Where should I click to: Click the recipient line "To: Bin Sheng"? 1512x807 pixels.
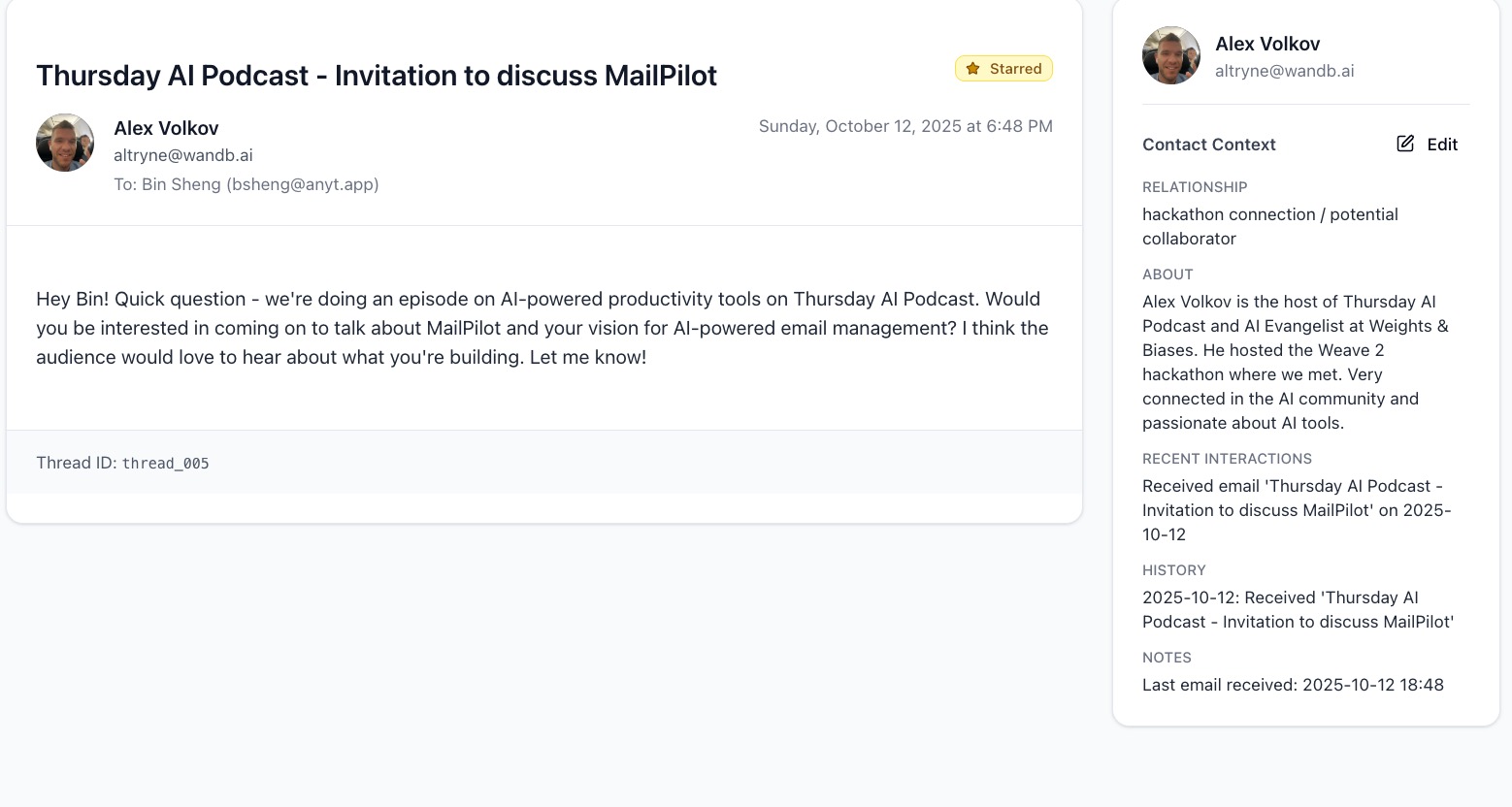click(246, 184)
